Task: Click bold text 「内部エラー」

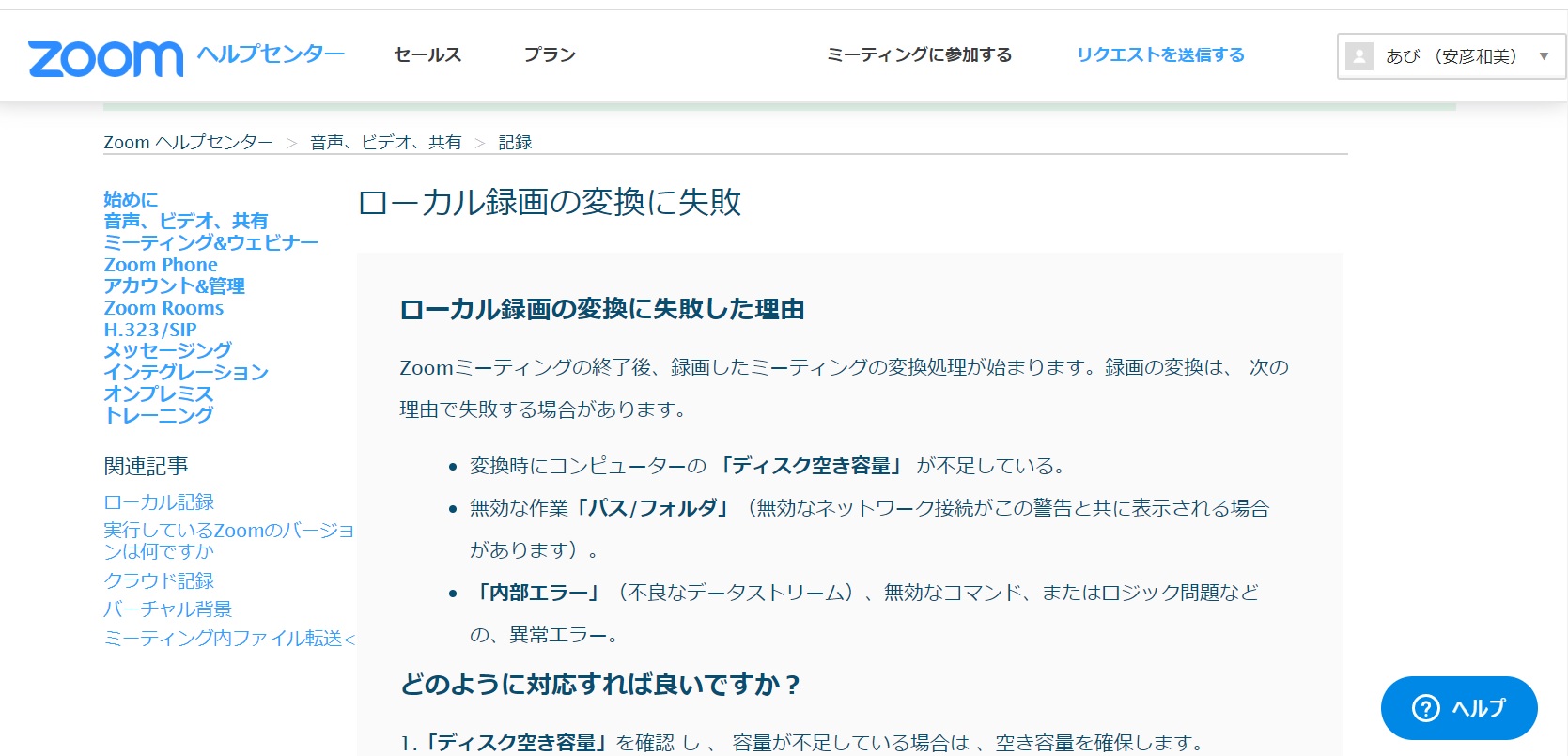Action: pos(536,593)
